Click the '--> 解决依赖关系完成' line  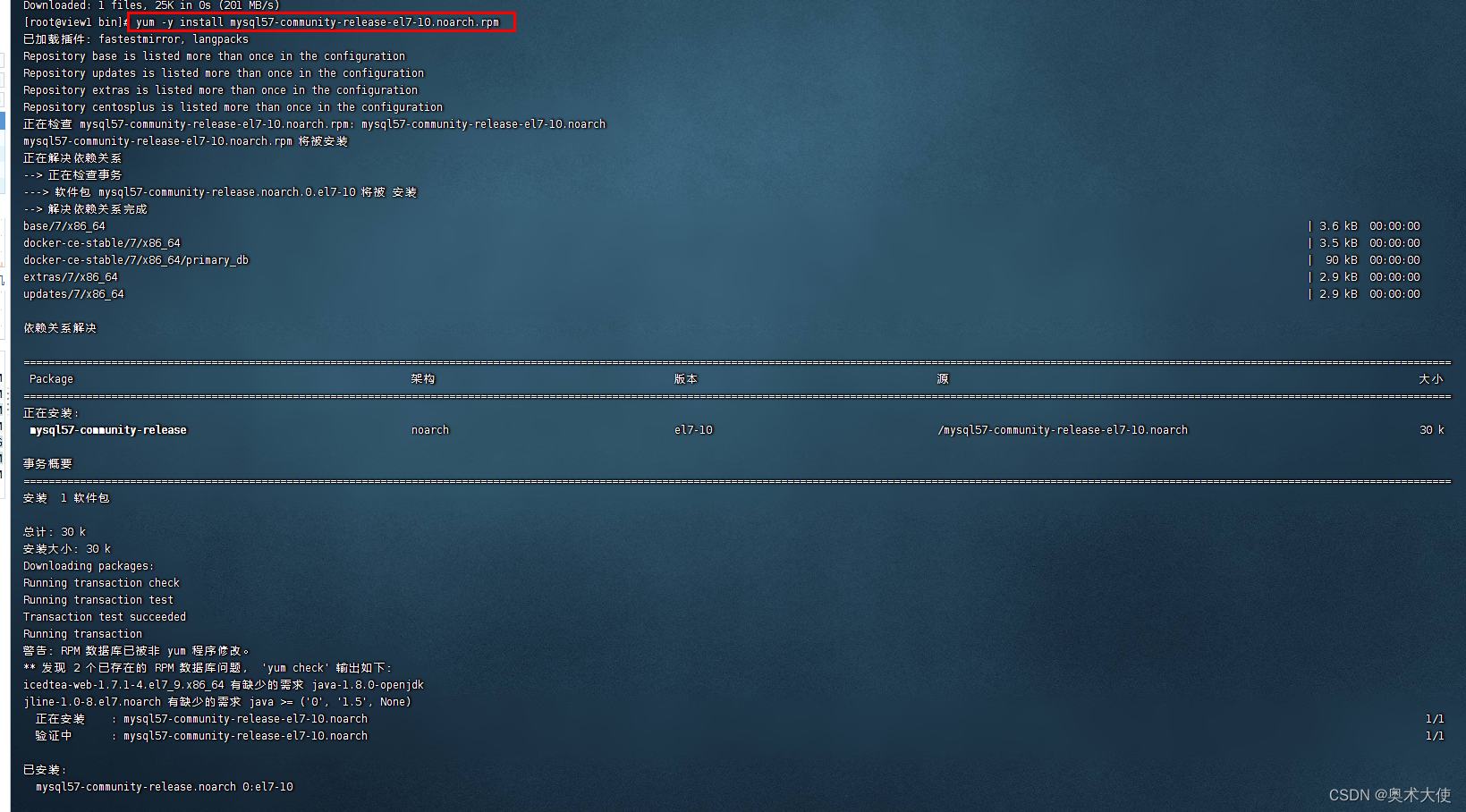point(85,209)
